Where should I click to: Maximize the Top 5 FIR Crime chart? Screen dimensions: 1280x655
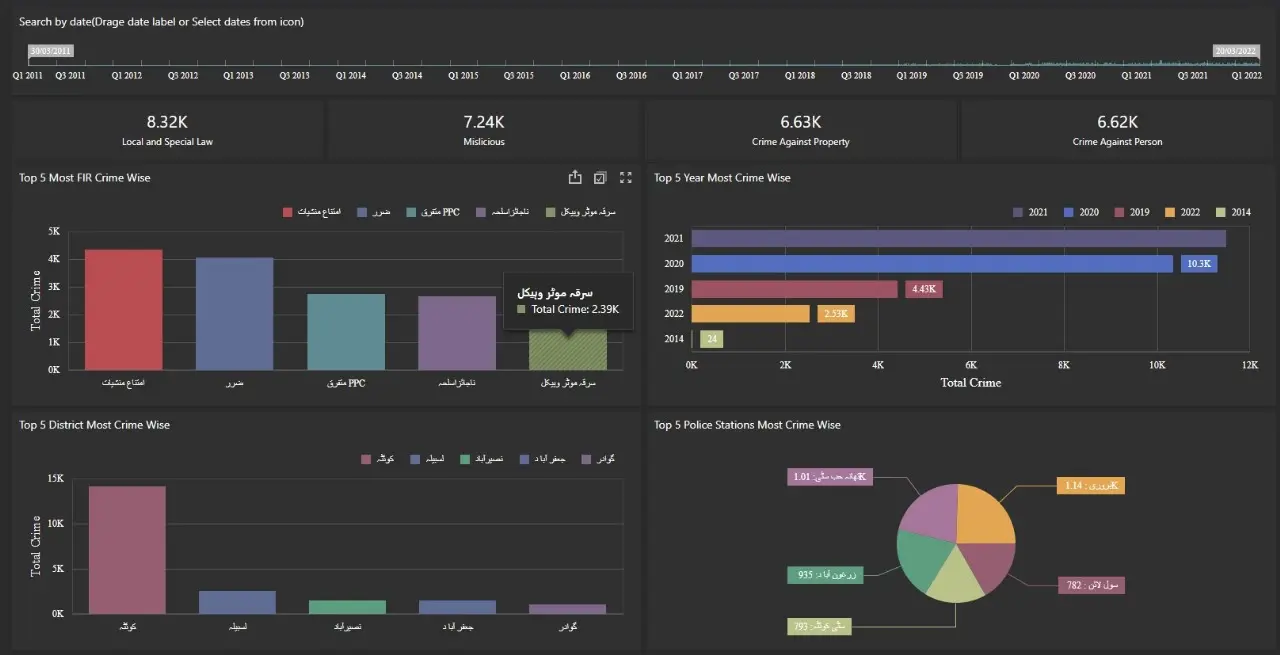click(x=626, y=178)
